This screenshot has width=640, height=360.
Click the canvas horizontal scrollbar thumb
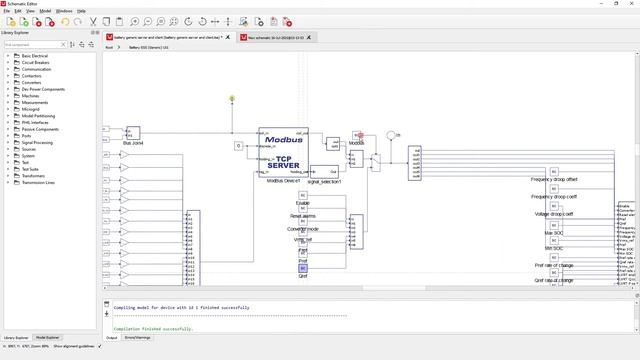point(394,288)
